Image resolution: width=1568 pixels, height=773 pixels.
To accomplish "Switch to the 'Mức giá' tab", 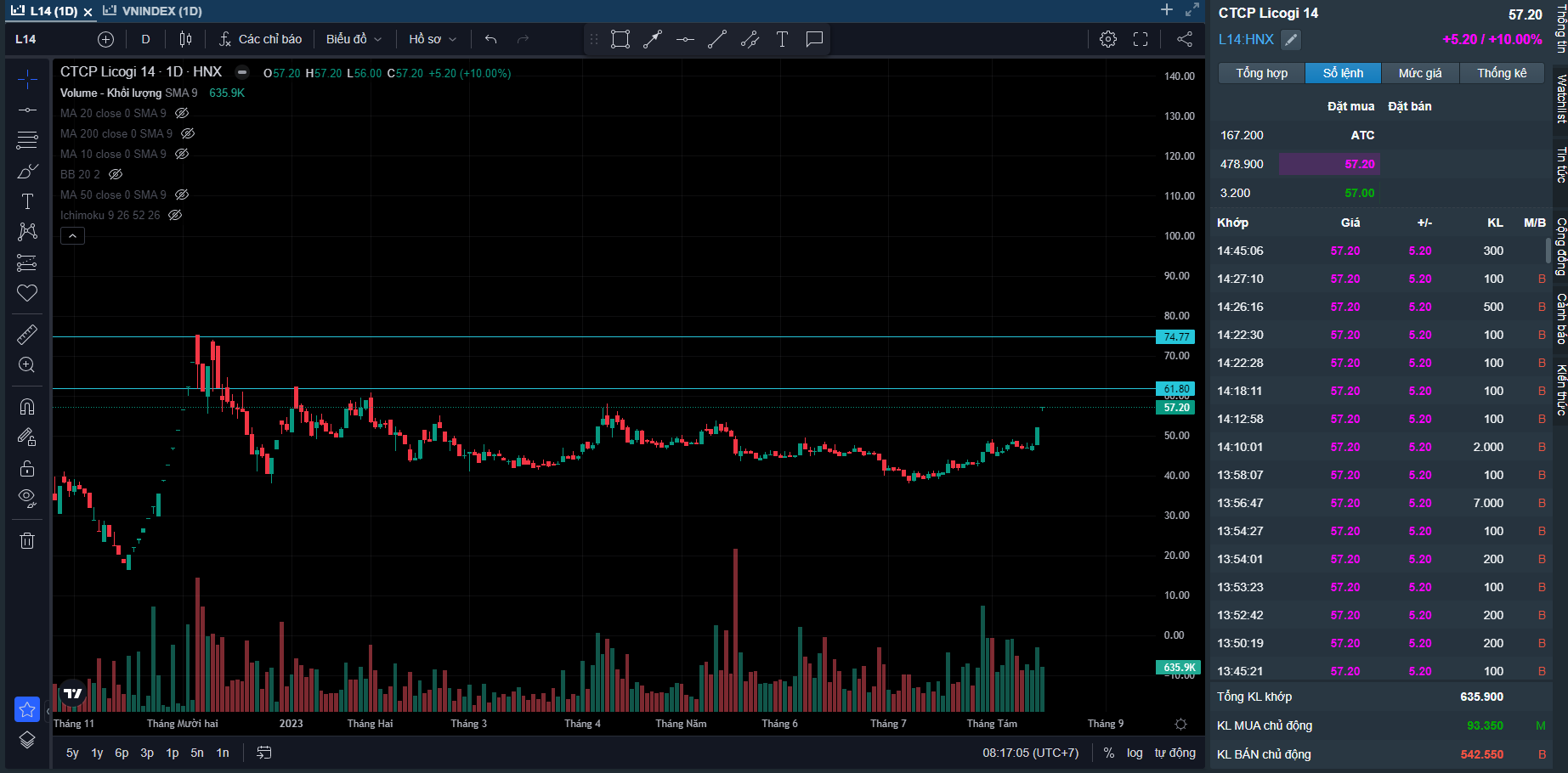I will pyautogui.click(x=1420, y=73).
